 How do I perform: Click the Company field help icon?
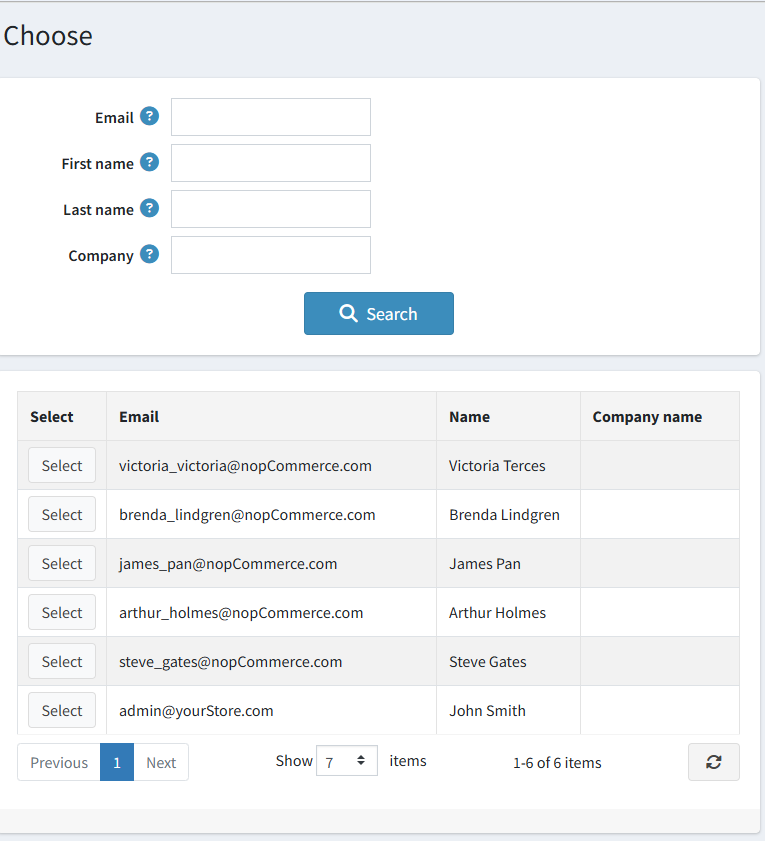[149, 254]
